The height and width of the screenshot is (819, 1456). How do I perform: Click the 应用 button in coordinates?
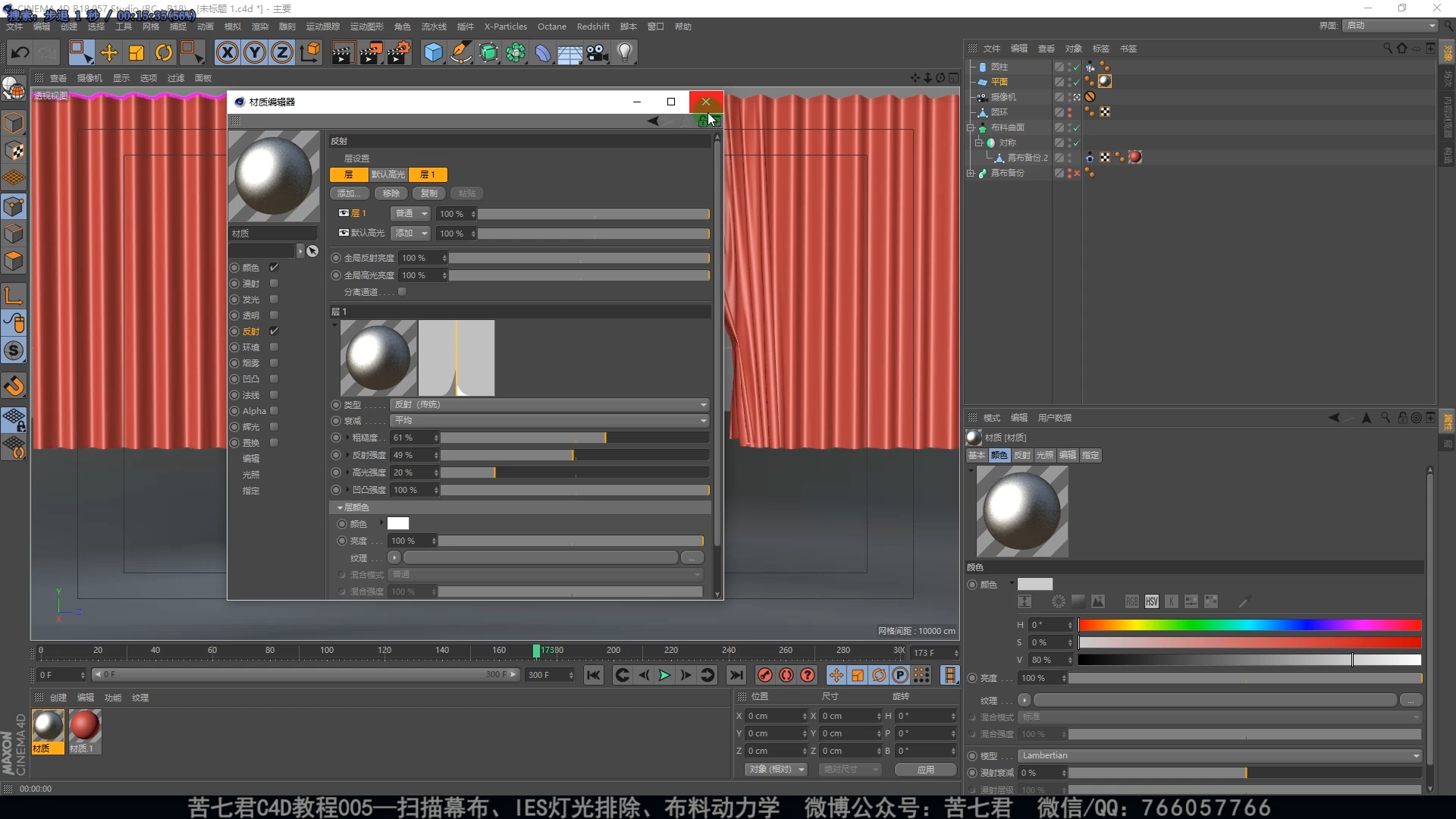point(925,769)
